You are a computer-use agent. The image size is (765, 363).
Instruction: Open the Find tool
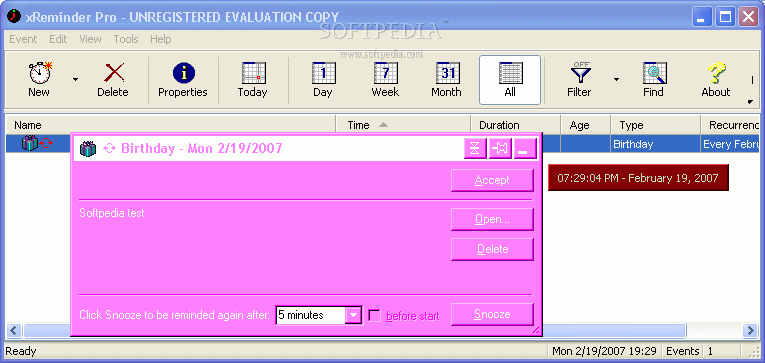point(654,80)
